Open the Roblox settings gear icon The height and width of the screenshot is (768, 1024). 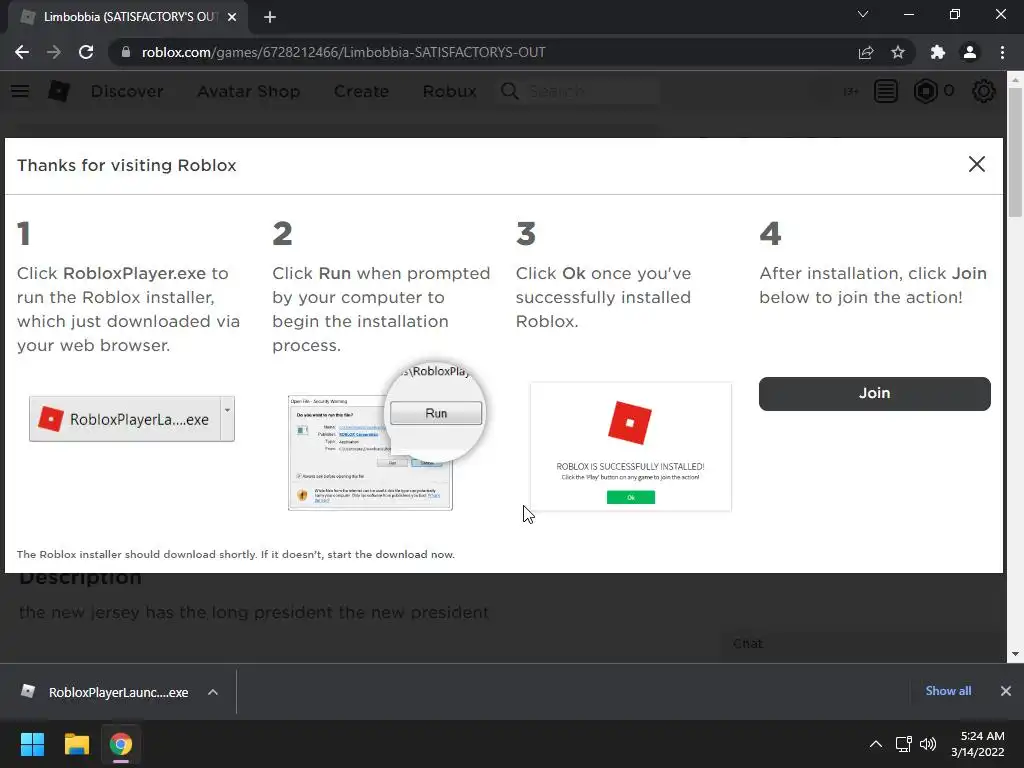point(984,91)
